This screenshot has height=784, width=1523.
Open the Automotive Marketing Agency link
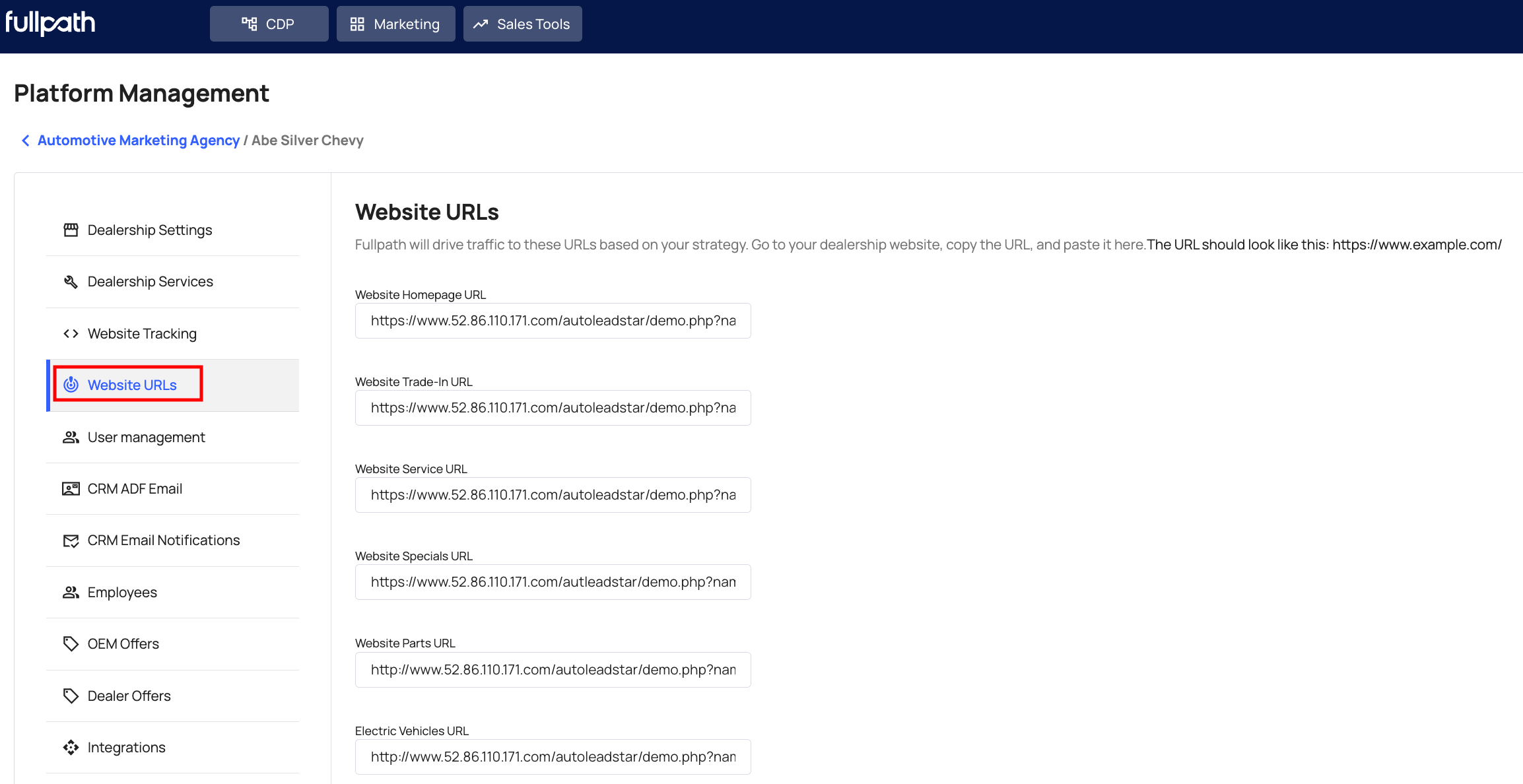(x=138, y=140)
